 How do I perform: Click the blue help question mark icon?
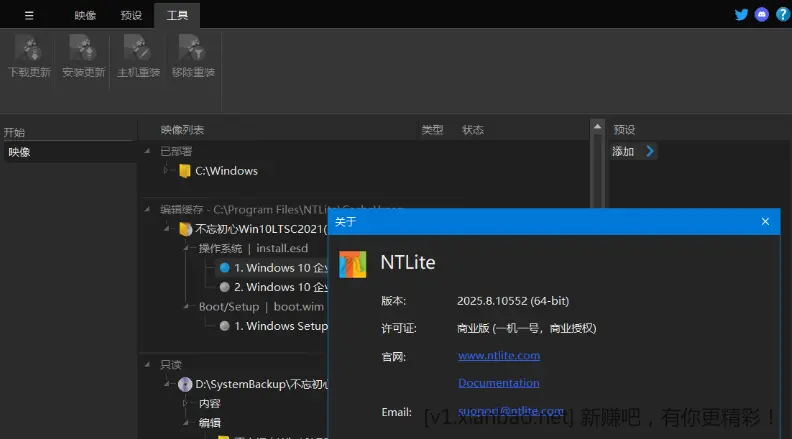pos(782,14)
